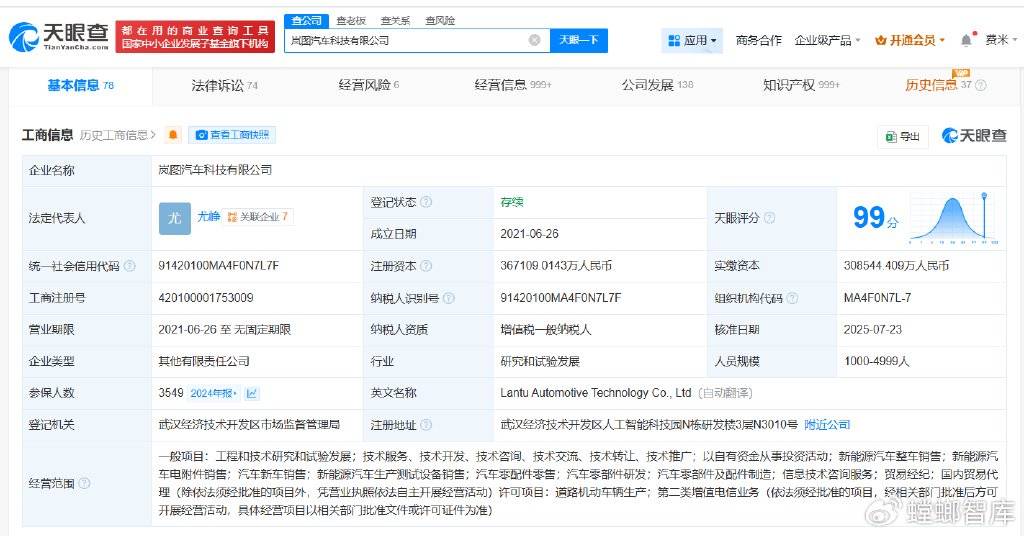The image size is (1024, 536).
Task: Click the orange alert bell beside 历史工商信息
Action: (173, 134)
